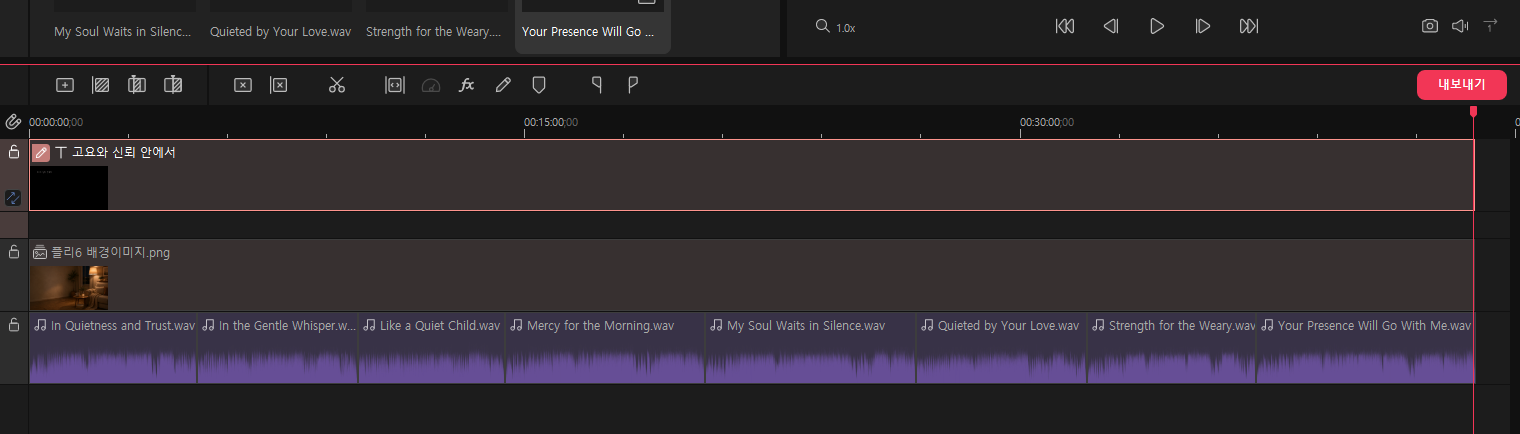The image size is (1520, 434).
Task: Click the add track icon in timeline toolbar
Action: click(65, 85)
